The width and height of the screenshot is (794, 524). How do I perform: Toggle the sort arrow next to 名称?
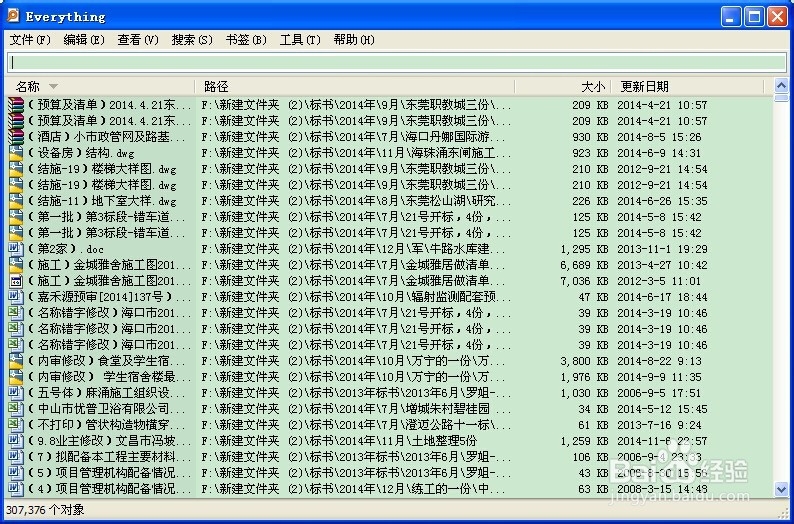tap(53, 87)
